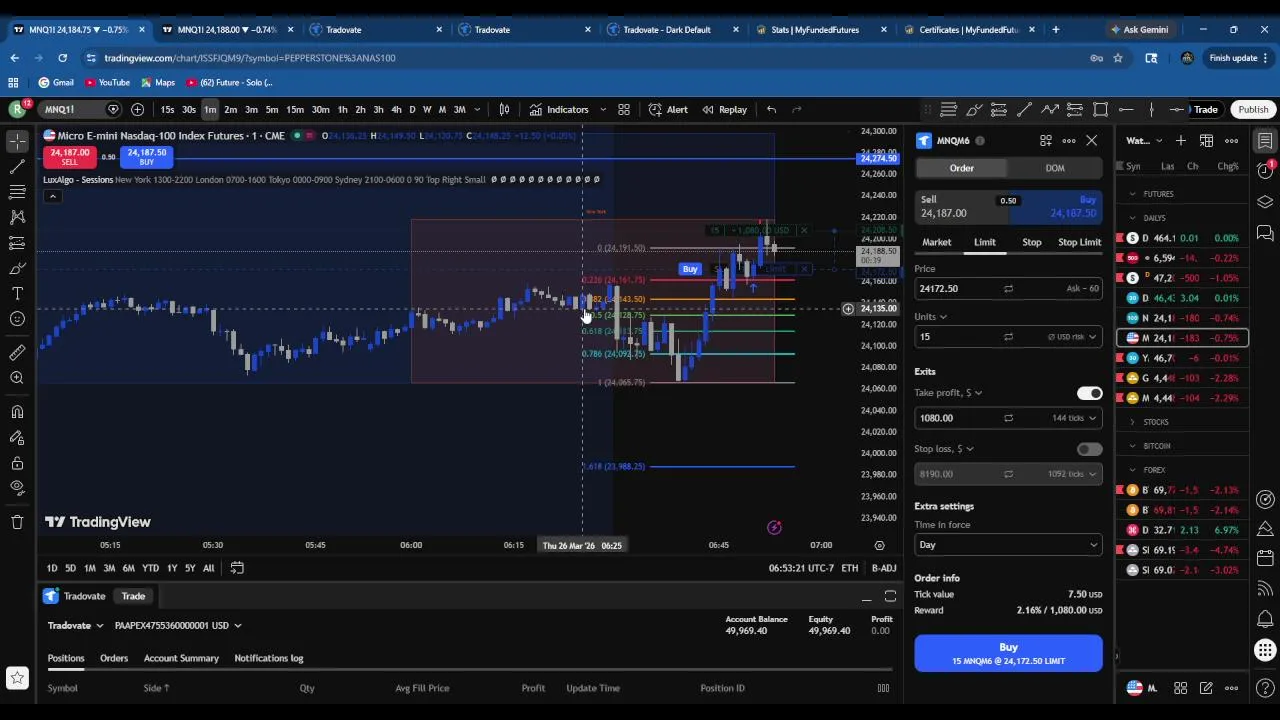Click the blue BUY 24,187.50 chart button
Image resolution: width=1280 pixels, height=720 pixels.
(x=147, y=157)
